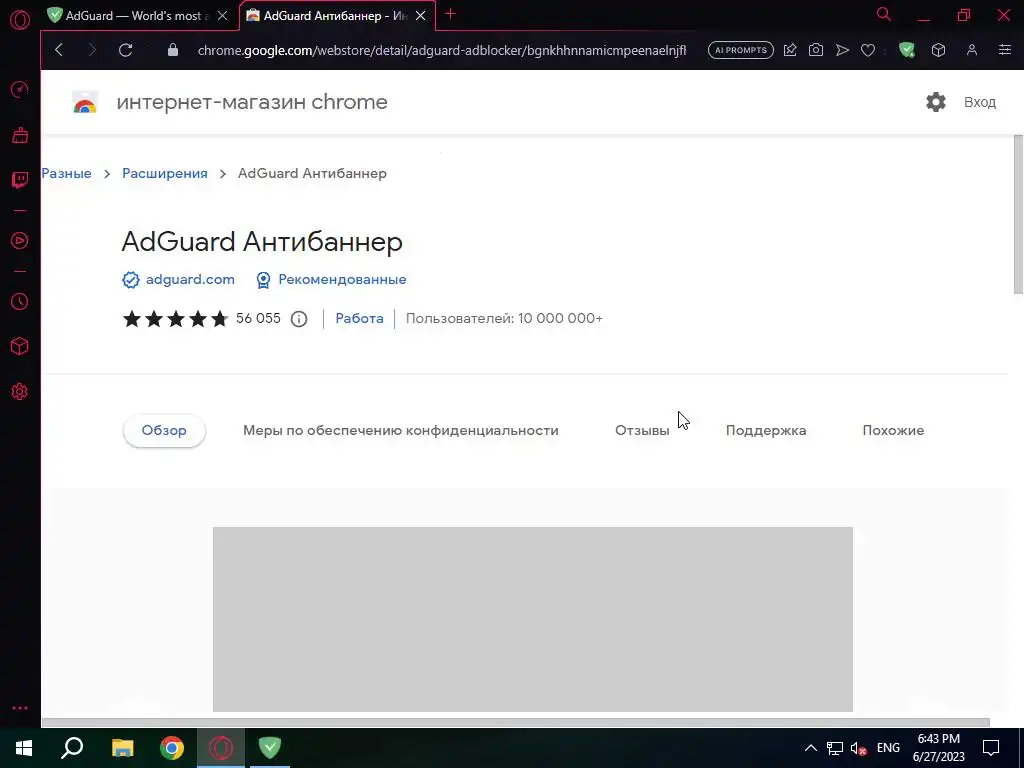Open the Расширения breadcrumb link

(x=165, y=173)
